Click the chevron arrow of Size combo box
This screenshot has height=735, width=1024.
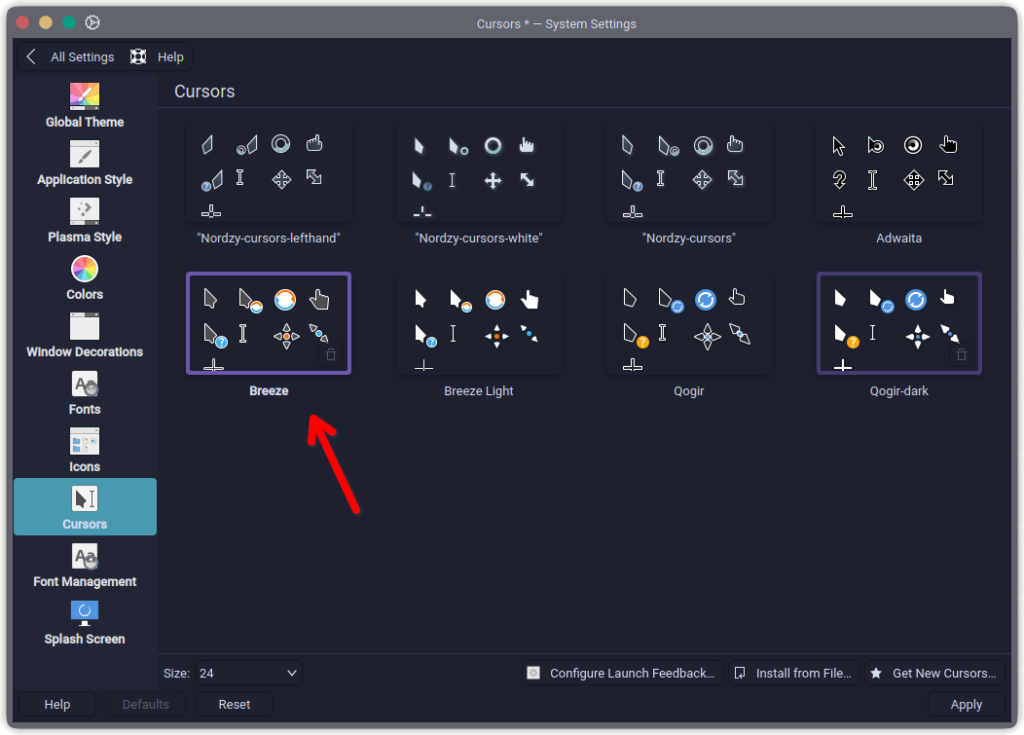[291, 673]
